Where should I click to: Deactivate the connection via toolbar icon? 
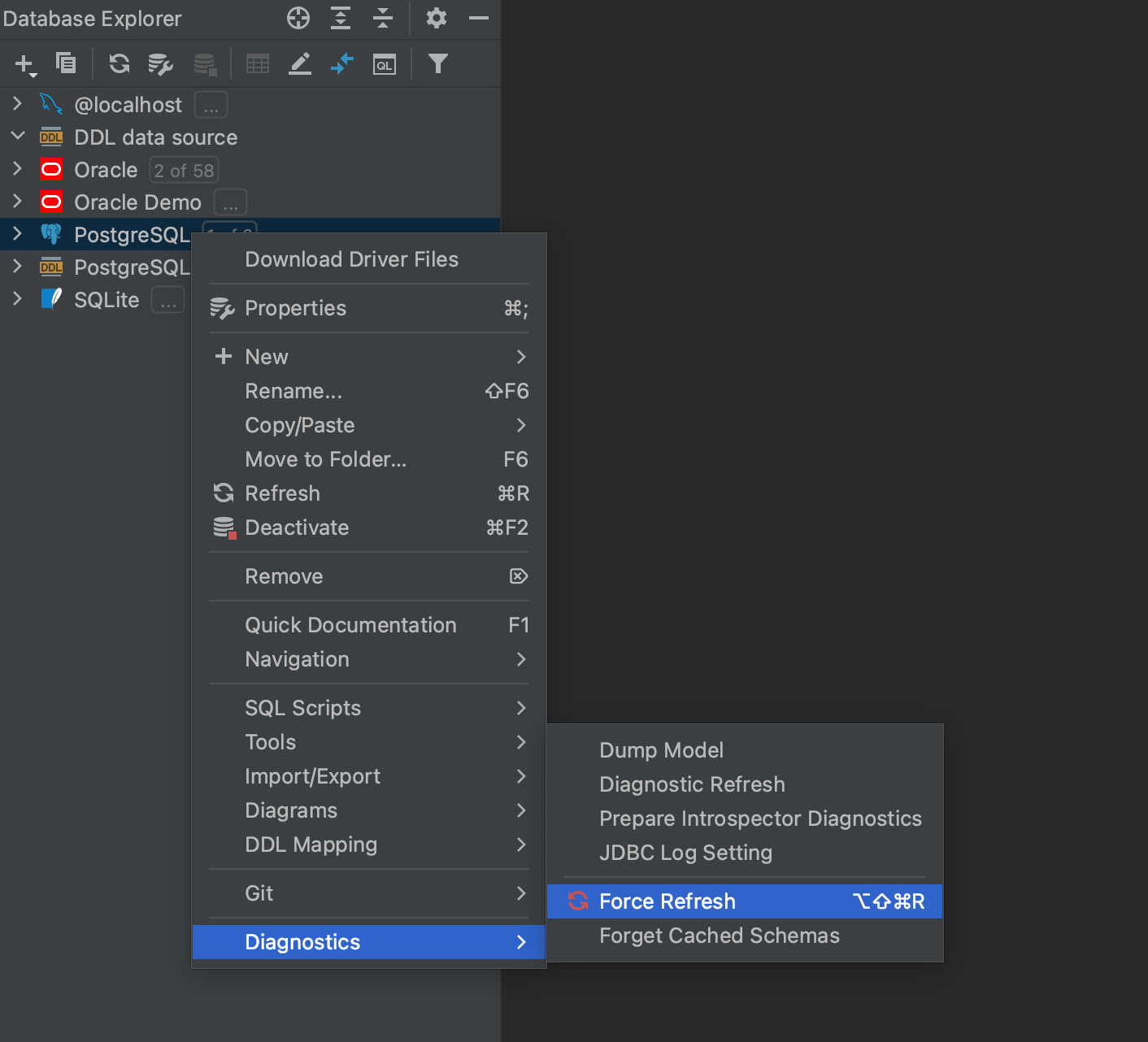point(205,63)
